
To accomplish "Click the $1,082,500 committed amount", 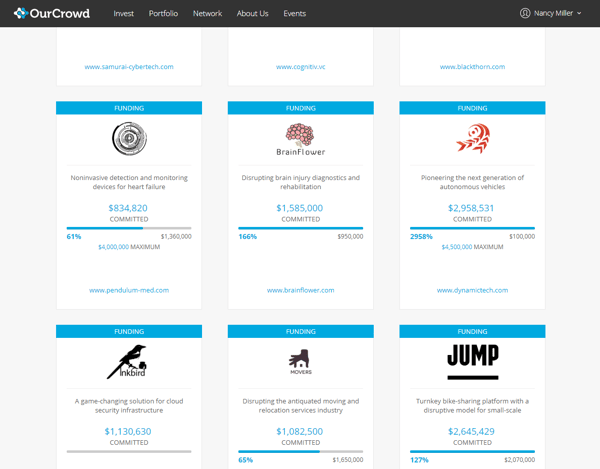I will [300, 432].
